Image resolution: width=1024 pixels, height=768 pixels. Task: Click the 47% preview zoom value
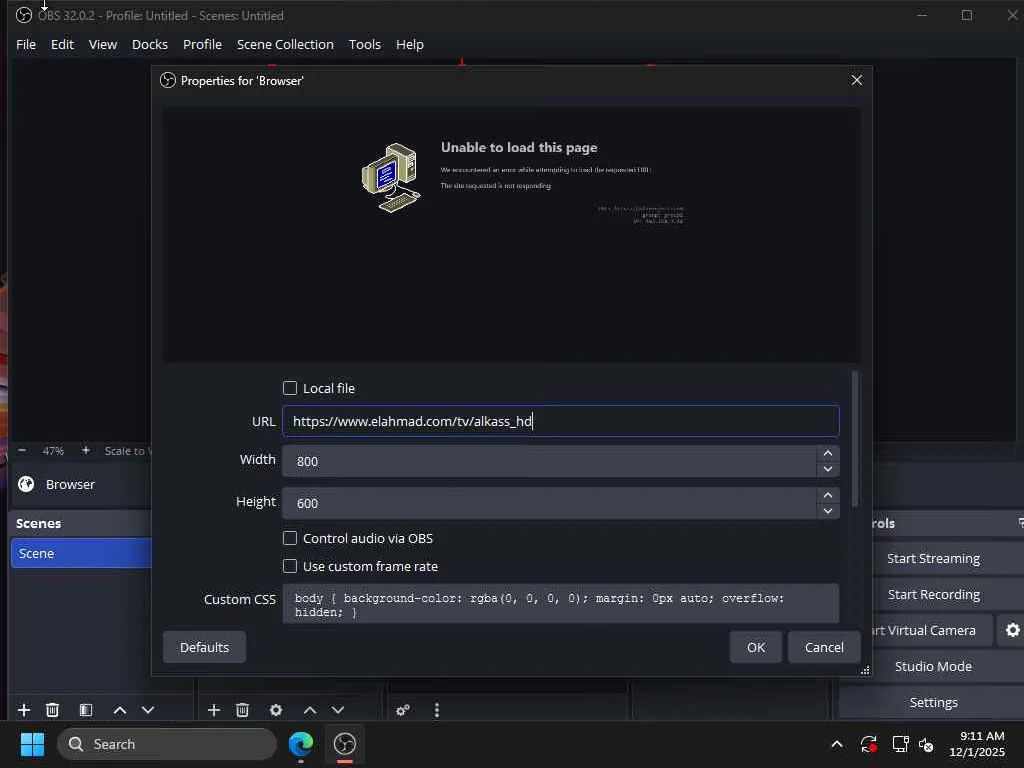53,451
